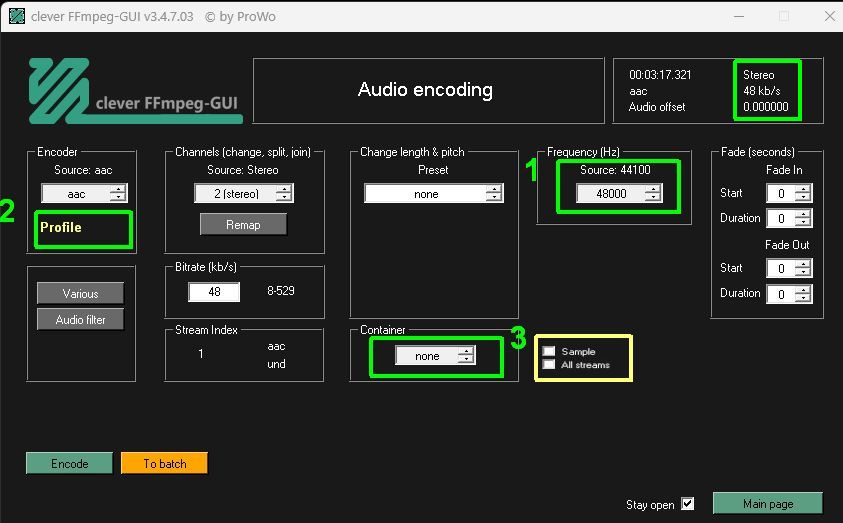Viewport: 843px width, 523px height.
Task: Click the yellow Profile label
Action: [61, 227]
